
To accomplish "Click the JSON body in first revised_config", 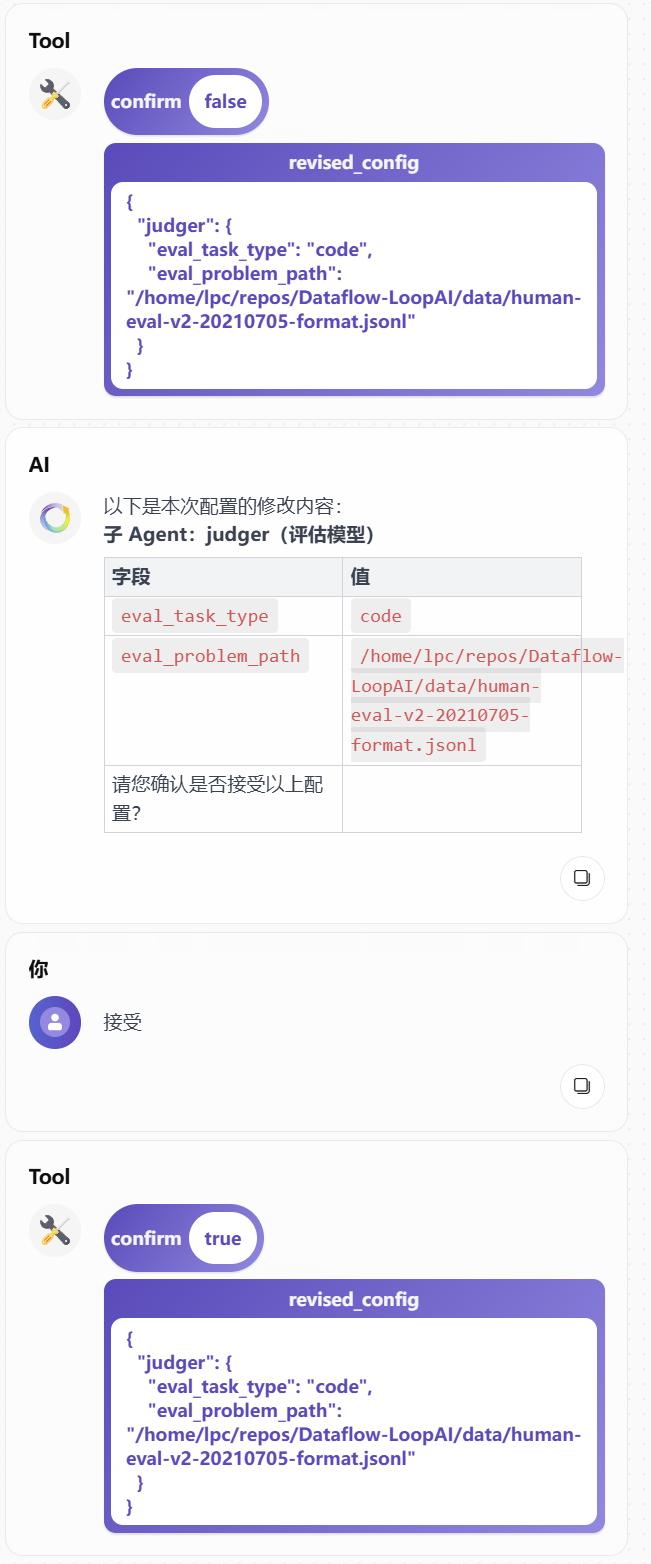I will pos(354,285).
